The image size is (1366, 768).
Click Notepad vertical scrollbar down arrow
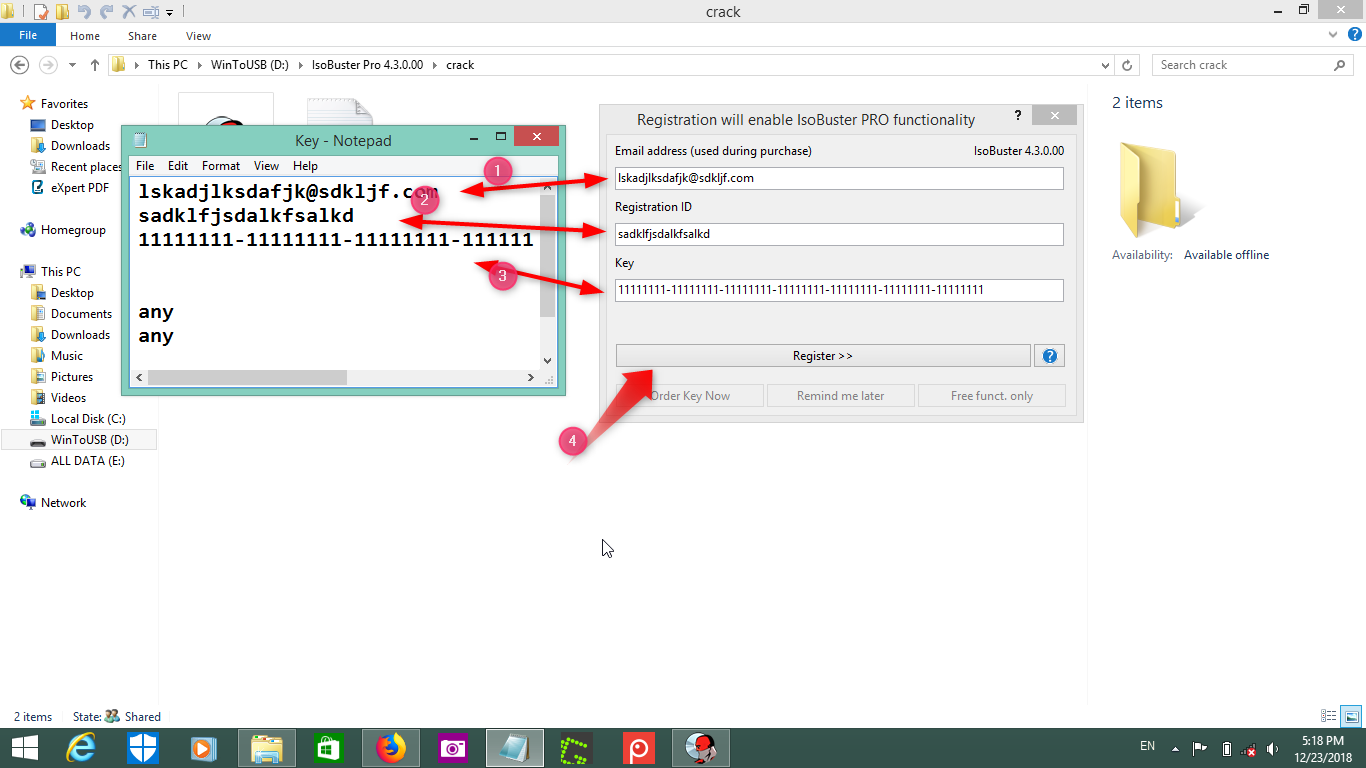coord(547,361)
